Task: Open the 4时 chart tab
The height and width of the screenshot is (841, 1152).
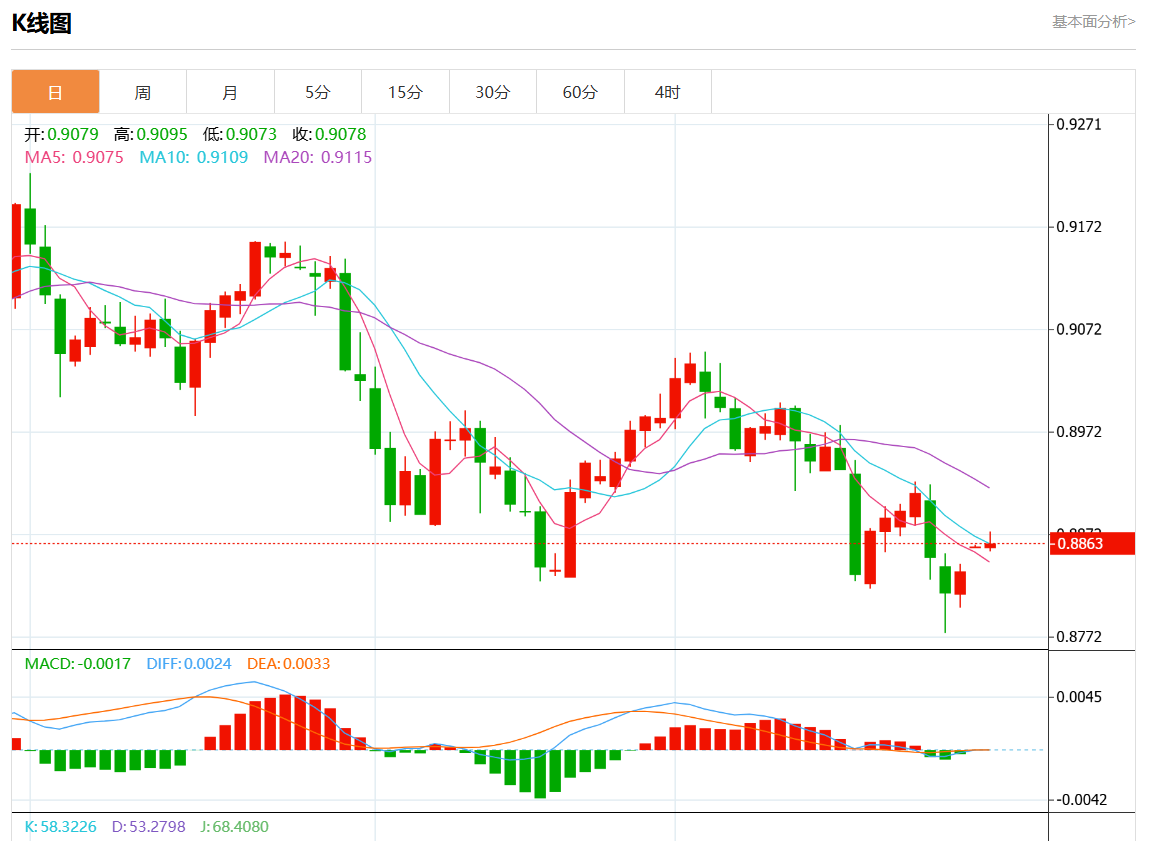Action: coord(667,92)
